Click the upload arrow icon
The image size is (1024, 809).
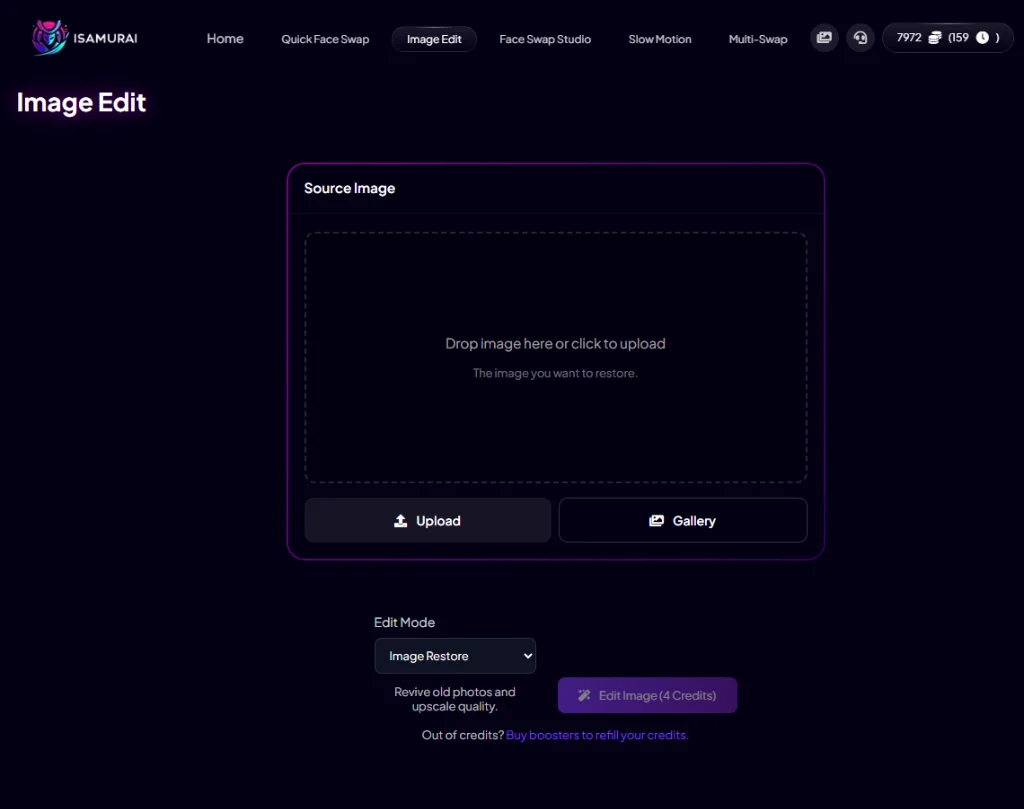(401, 521)
